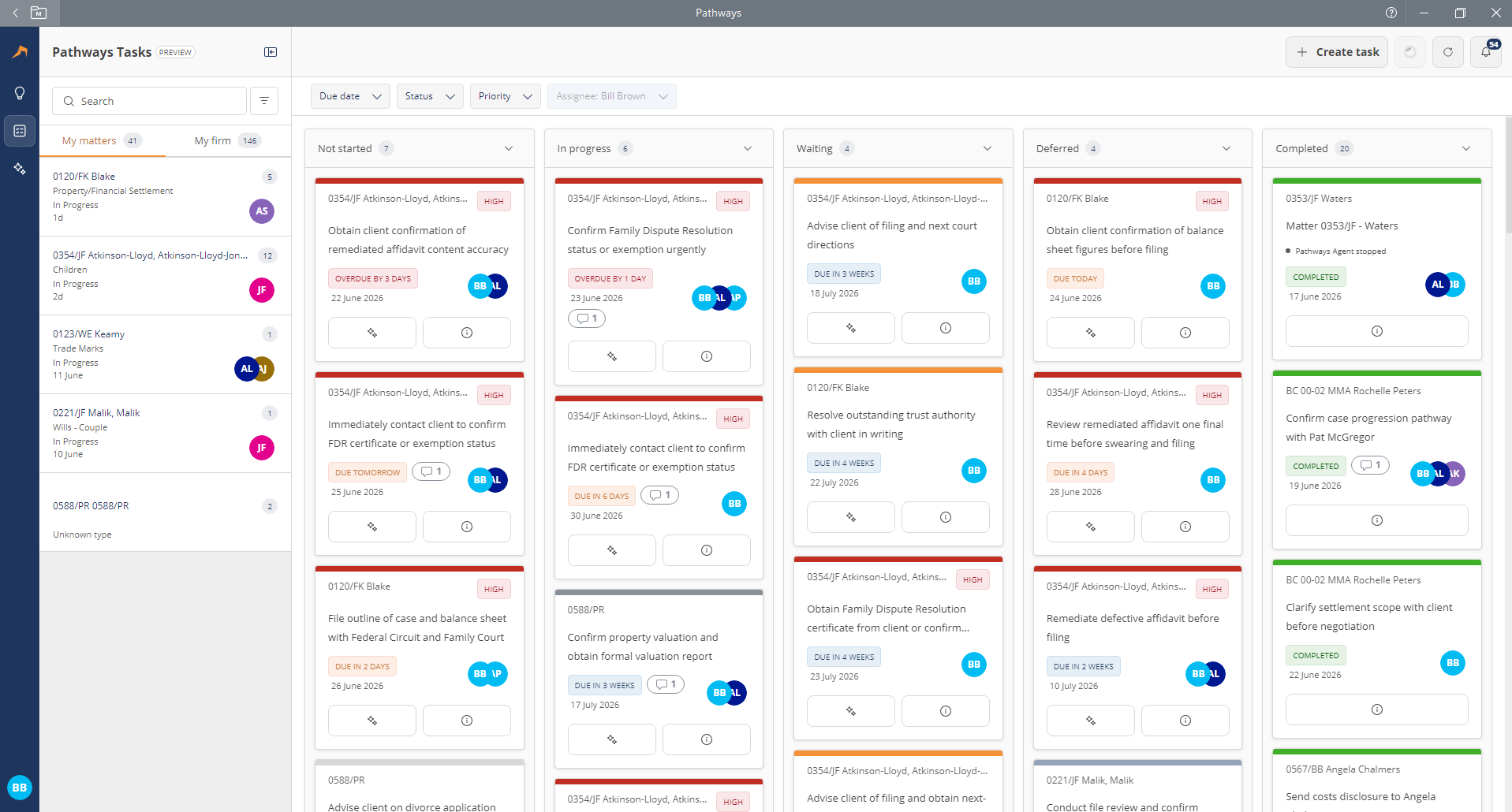Image resolution: width=1512 pixels, height=812 pixels.
Task: Open the notifications bell icon
Action: 1486,52
